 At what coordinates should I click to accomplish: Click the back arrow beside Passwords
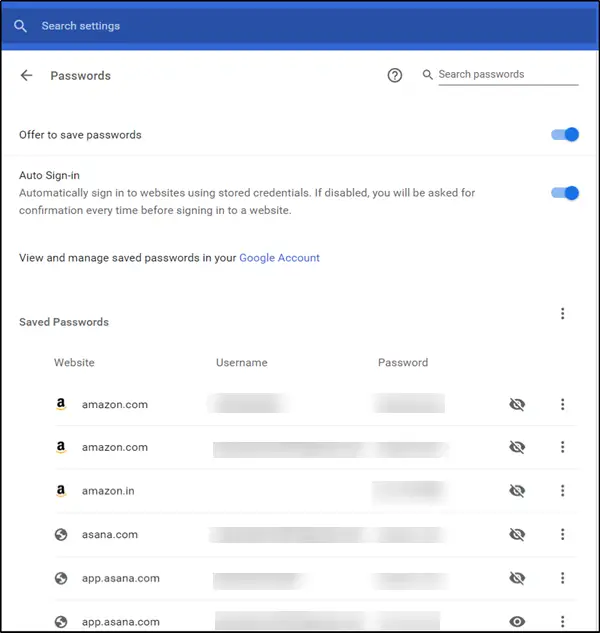click(x=27, y=76)
